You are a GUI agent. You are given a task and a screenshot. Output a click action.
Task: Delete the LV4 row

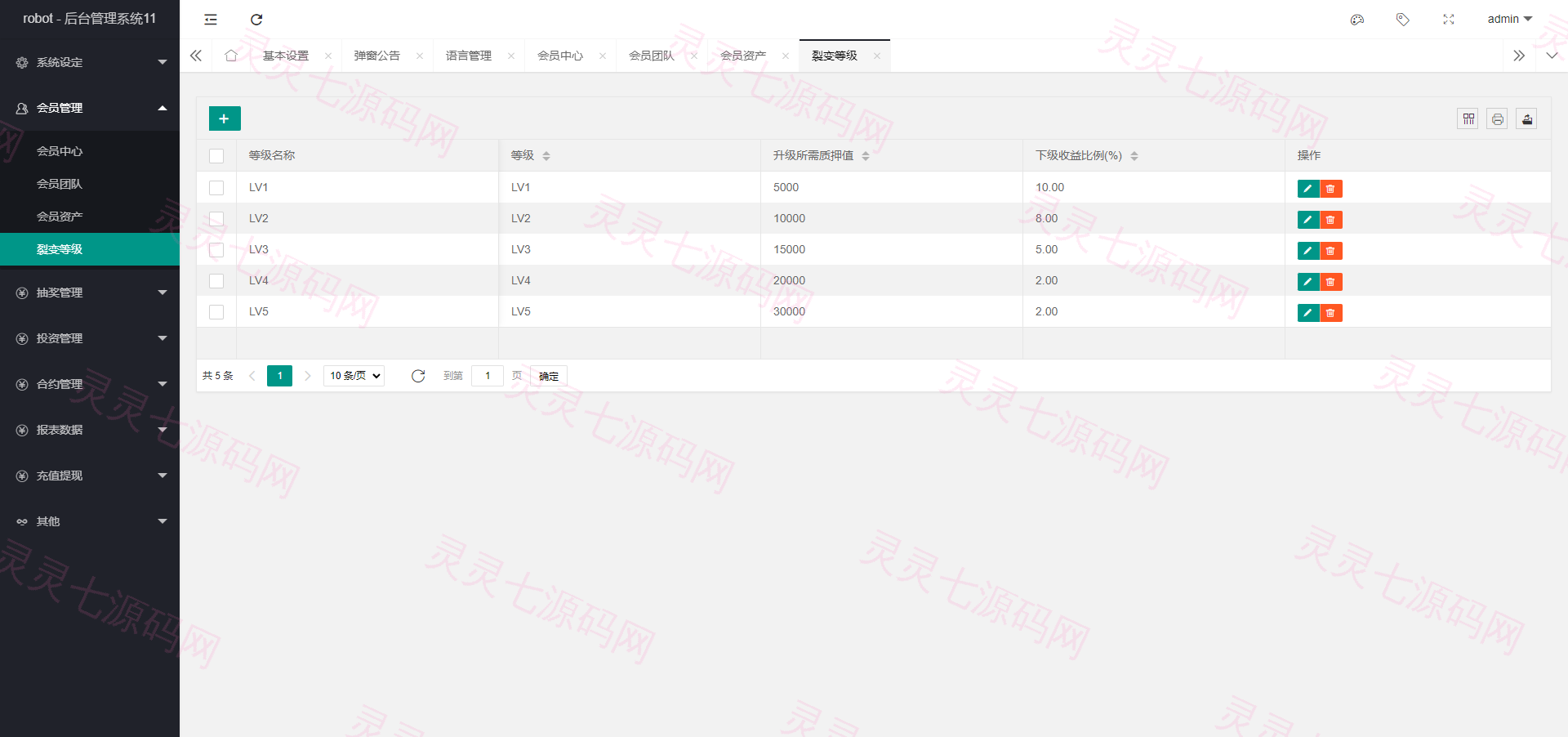coord(1331,282)
